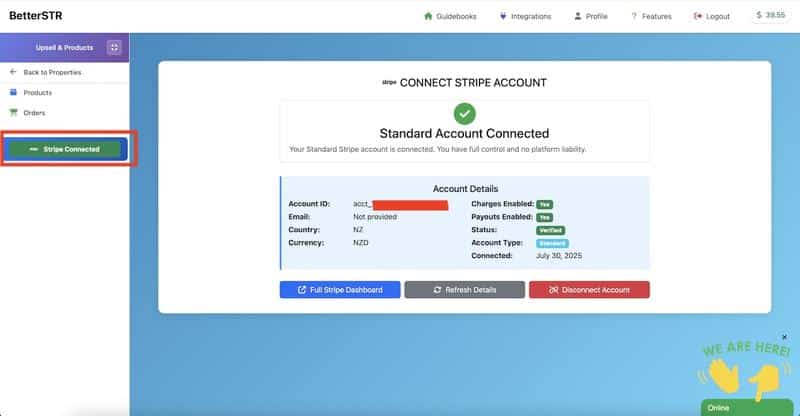Viewport: 800px width, 416px height.
Task: Click the Products box icon in sidebar
Action: pyautogui.click(x=13, y=92)
